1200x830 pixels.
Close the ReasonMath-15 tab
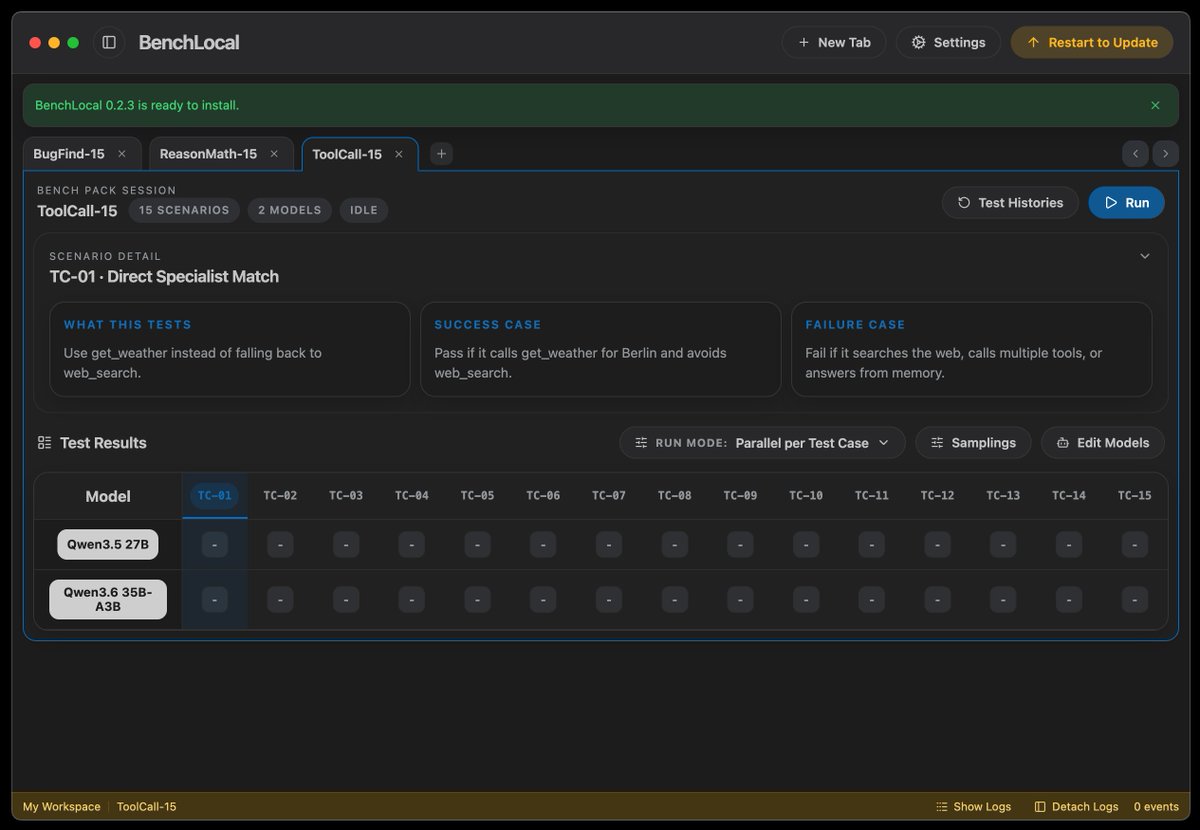pos(275,154)
